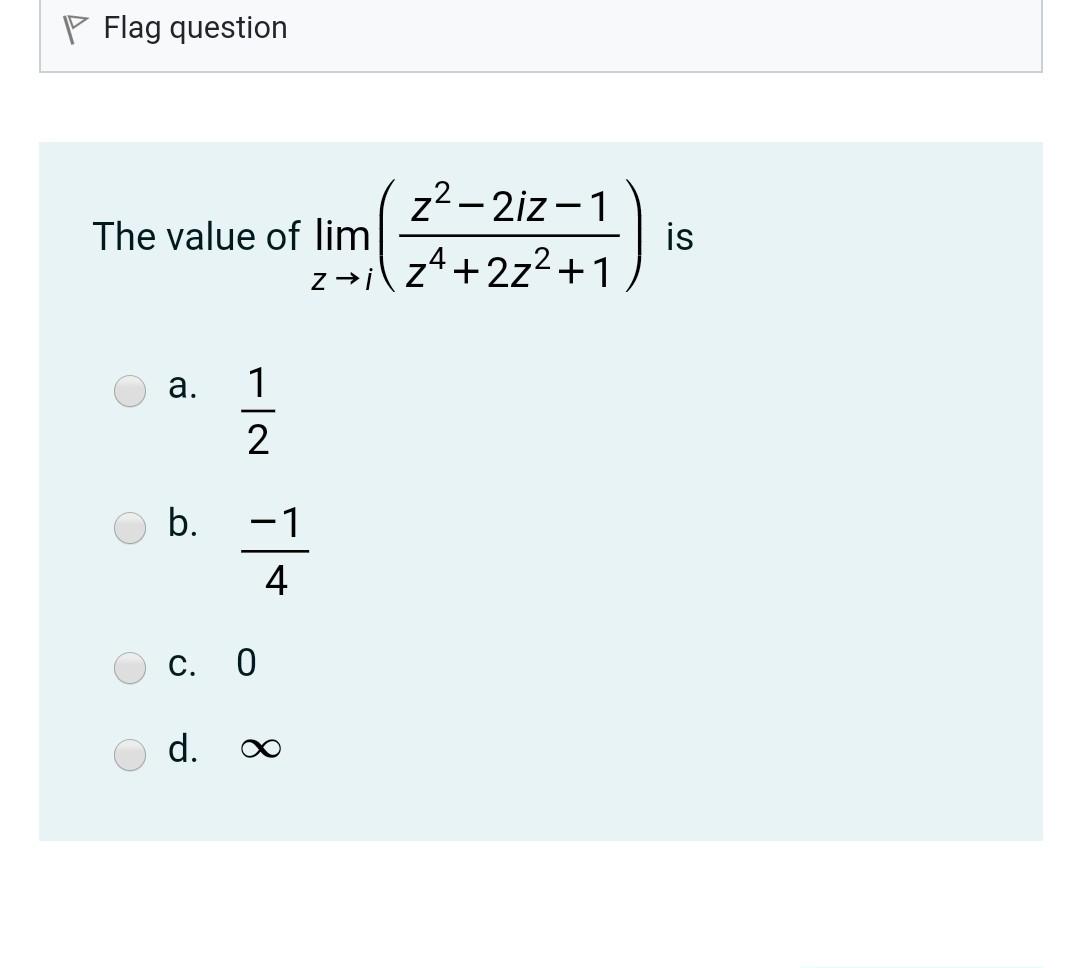This screenshot has height=968, width=1080.
Task: Click the letter label a.
Action: point(181,388)
